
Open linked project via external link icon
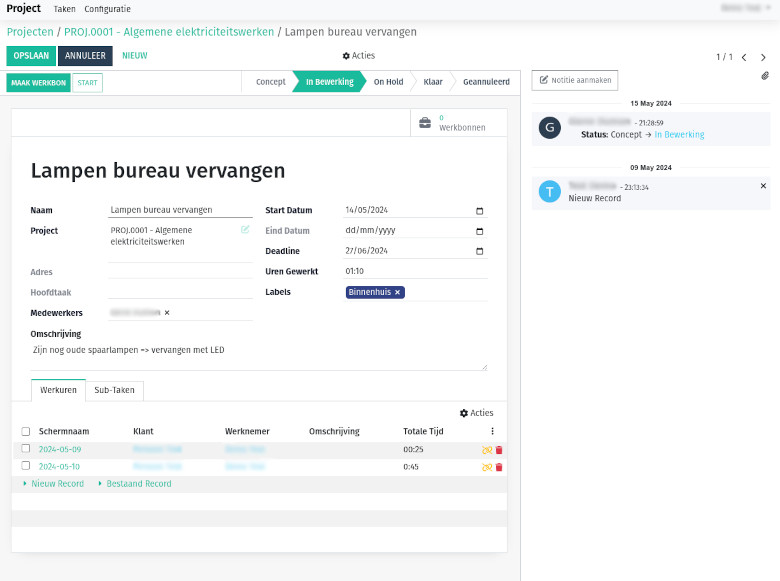point(245,229)
